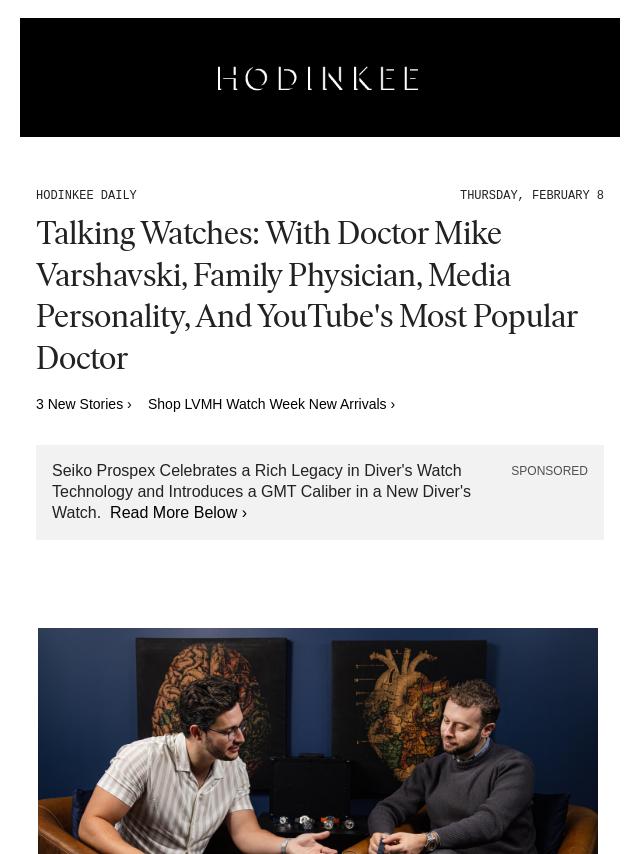The image size is (640, 854).
Task: Click the chevron after New Arrivals
Action: (x=393, y=405)
